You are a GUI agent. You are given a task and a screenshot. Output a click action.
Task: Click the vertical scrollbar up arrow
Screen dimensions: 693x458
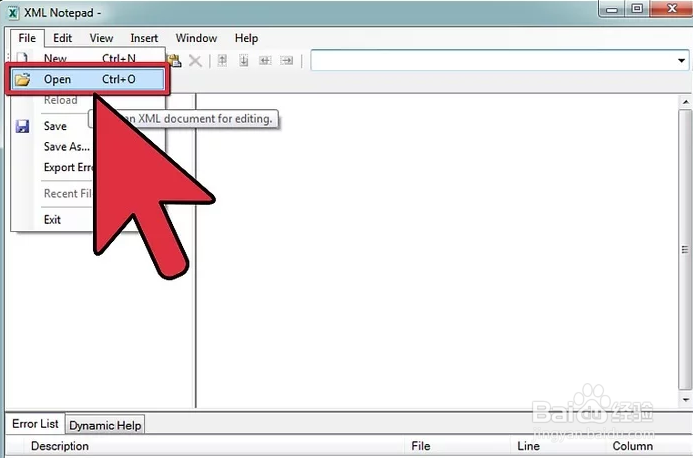685,102
